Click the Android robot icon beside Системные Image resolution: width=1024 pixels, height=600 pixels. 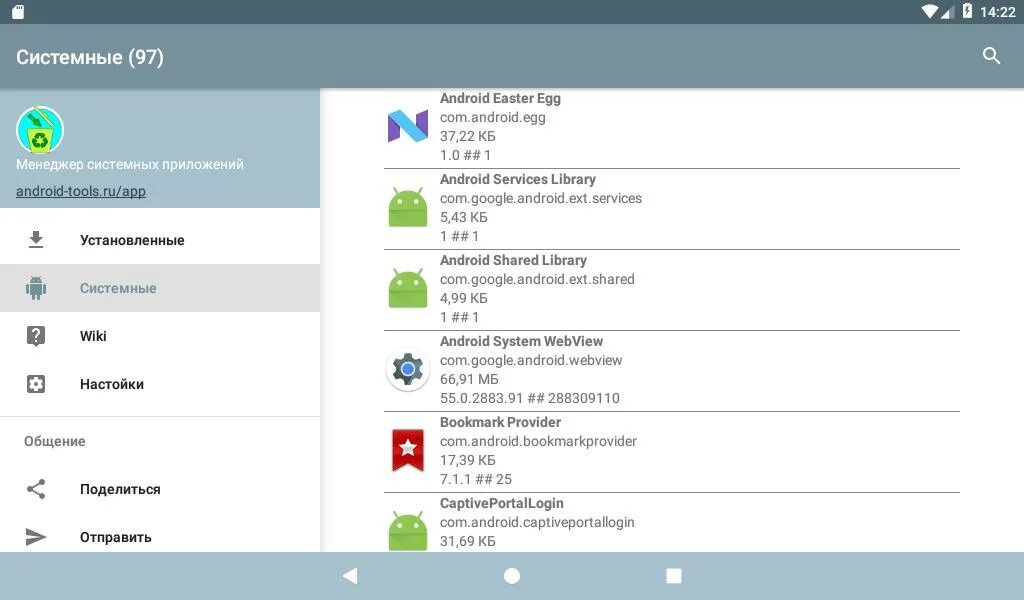click(36, 288)
